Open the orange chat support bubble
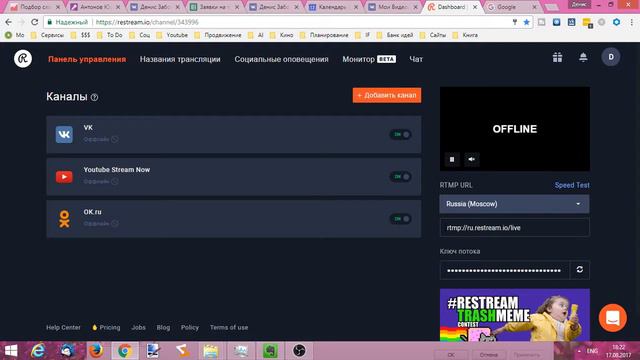 tap(613, 318)
